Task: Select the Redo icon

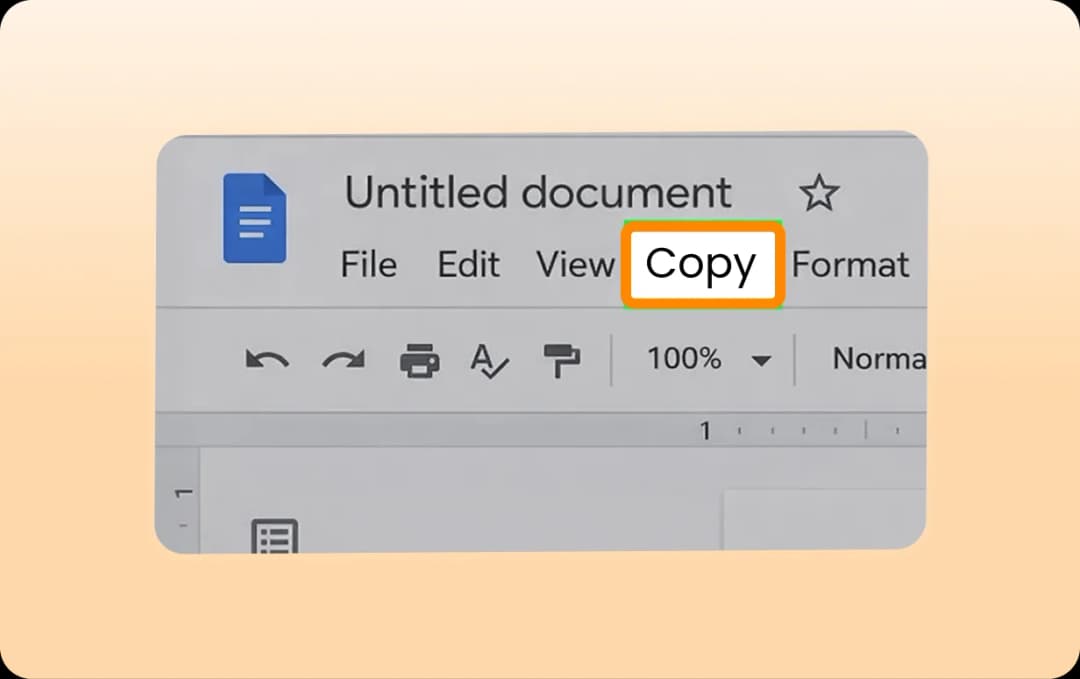Action: [x=344, y=359]
